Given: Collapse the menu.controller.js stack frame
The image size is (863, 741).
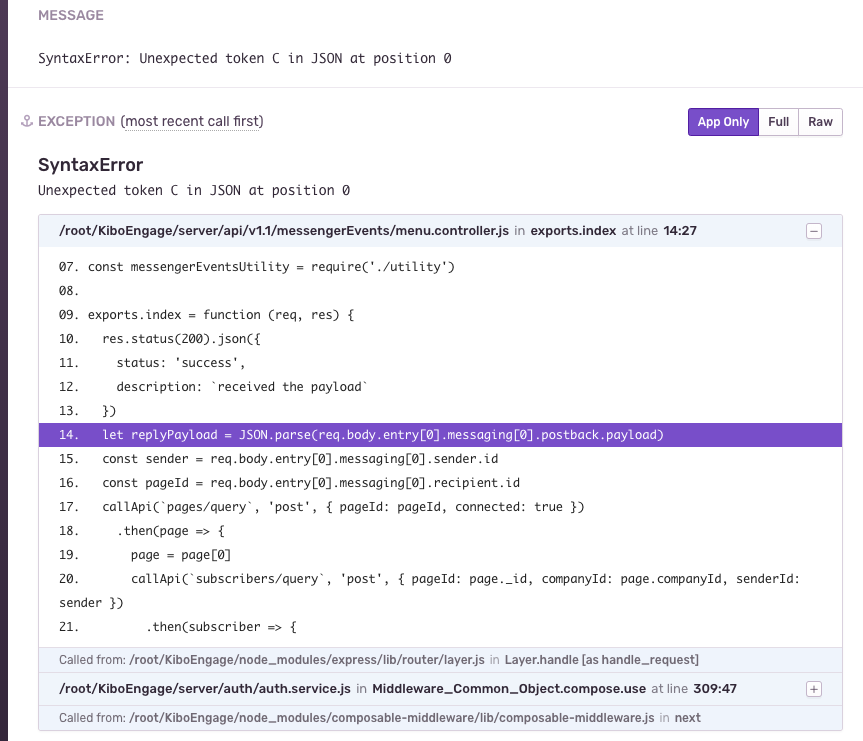Looking at the screenshot, I should click(813, 230).
